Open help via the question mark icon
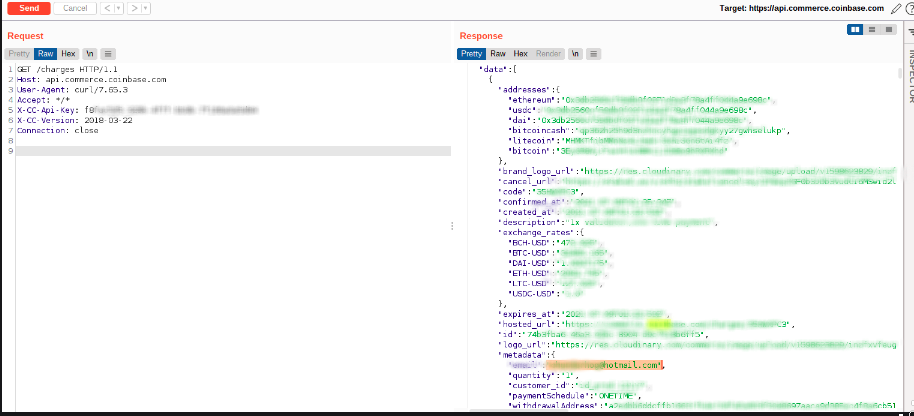 click(909, 8)
